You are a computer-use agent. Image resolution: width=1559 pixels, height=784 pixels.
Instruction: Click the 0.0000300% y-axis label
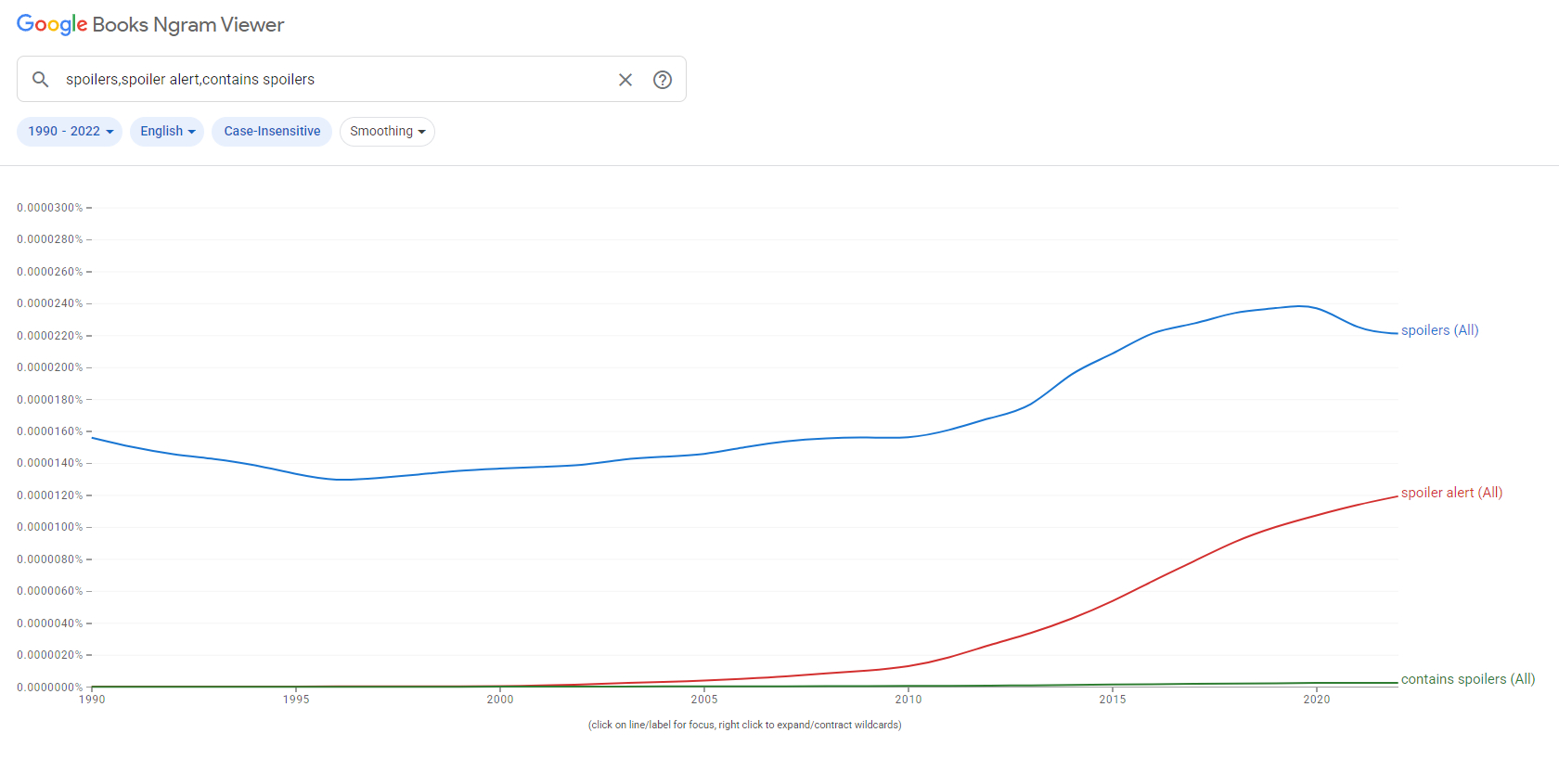tap(49, 208)
